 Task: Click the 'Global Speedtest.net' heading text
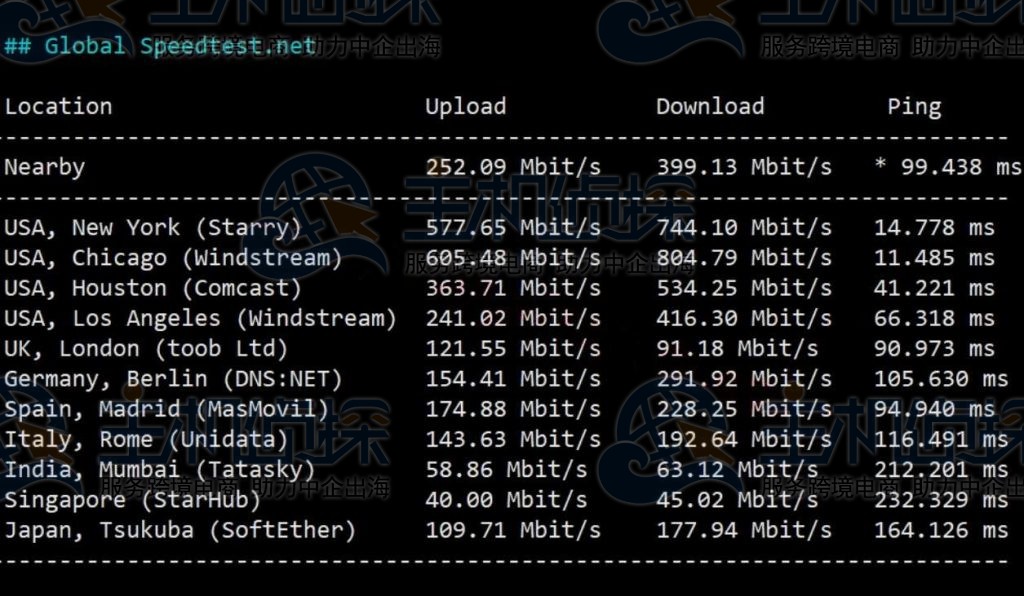tap(180, 46)
